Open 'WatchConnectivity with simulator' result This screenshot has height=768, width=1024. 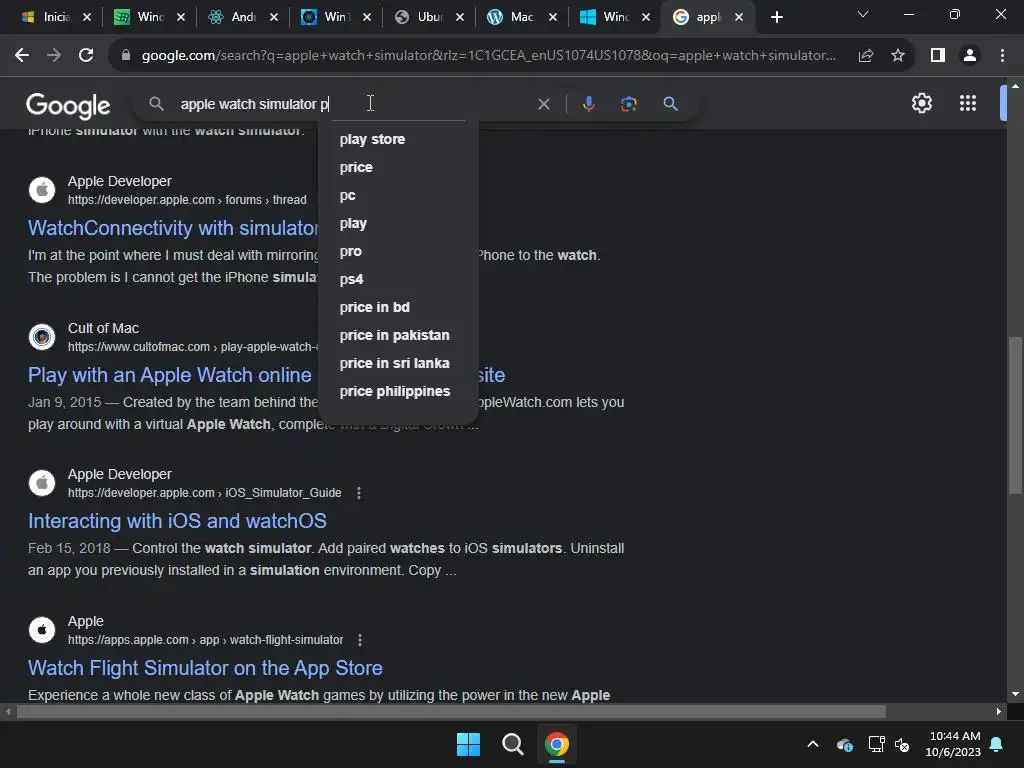click(x=173, y=228)
